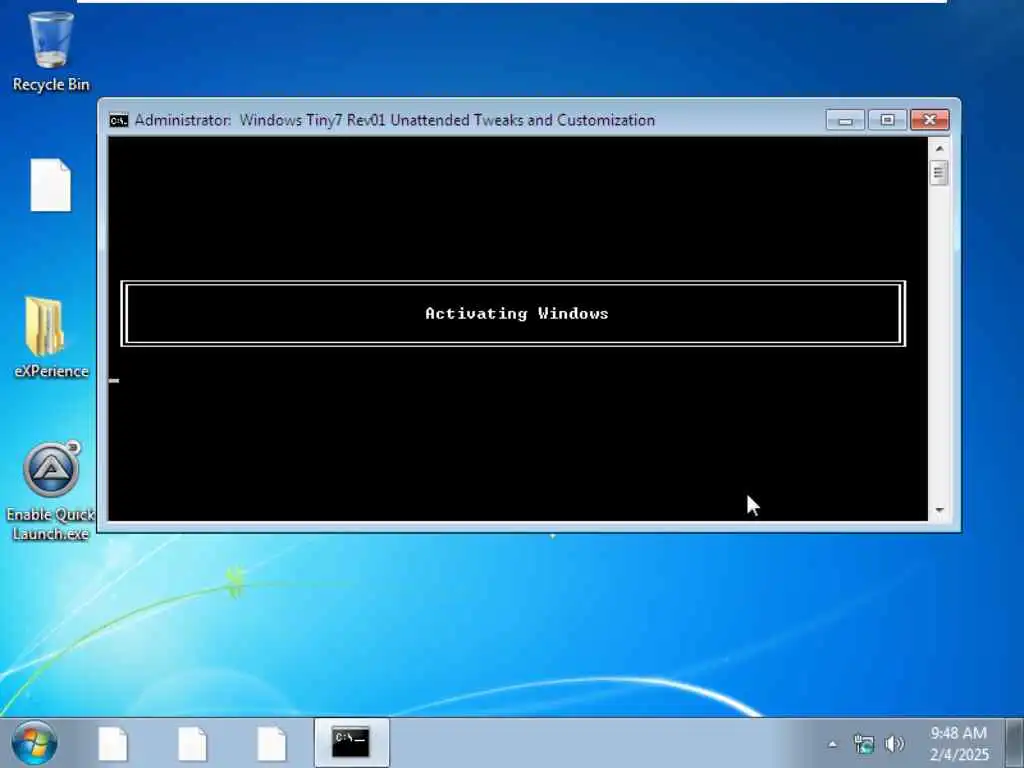Select the command prompt taskbar button
The height and width of the screenshot is (768, 1024).
(351, 743)
